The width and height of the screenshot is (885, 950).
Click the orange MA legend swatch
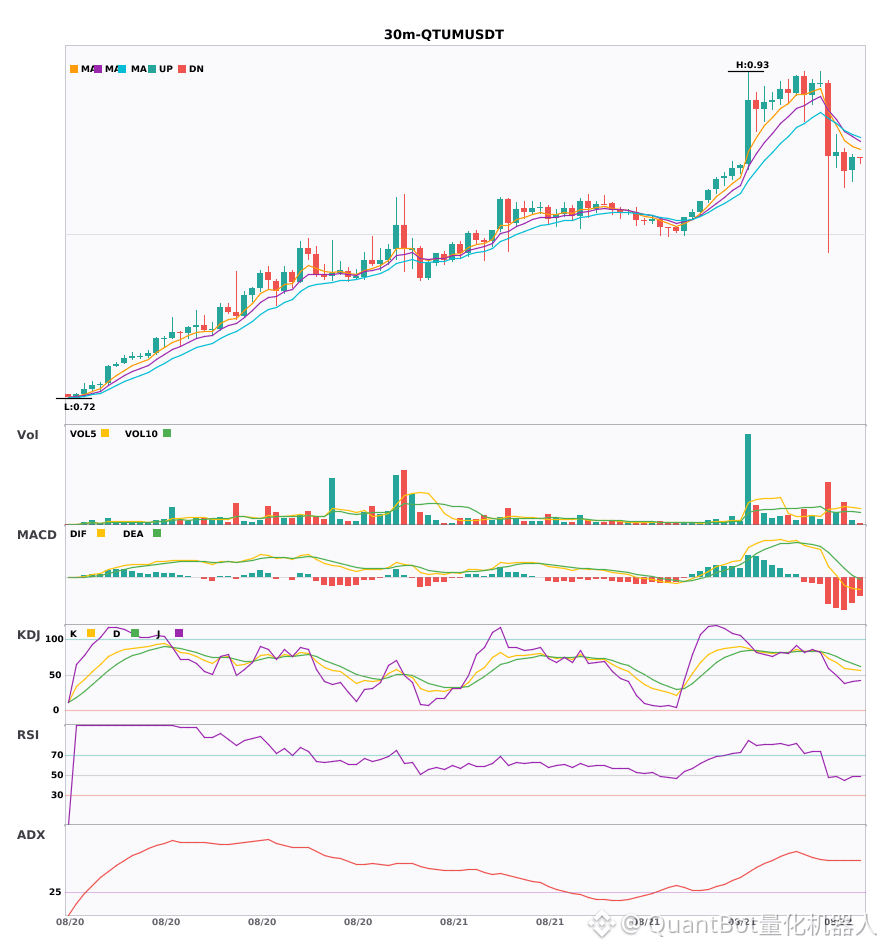click(74, 69)
